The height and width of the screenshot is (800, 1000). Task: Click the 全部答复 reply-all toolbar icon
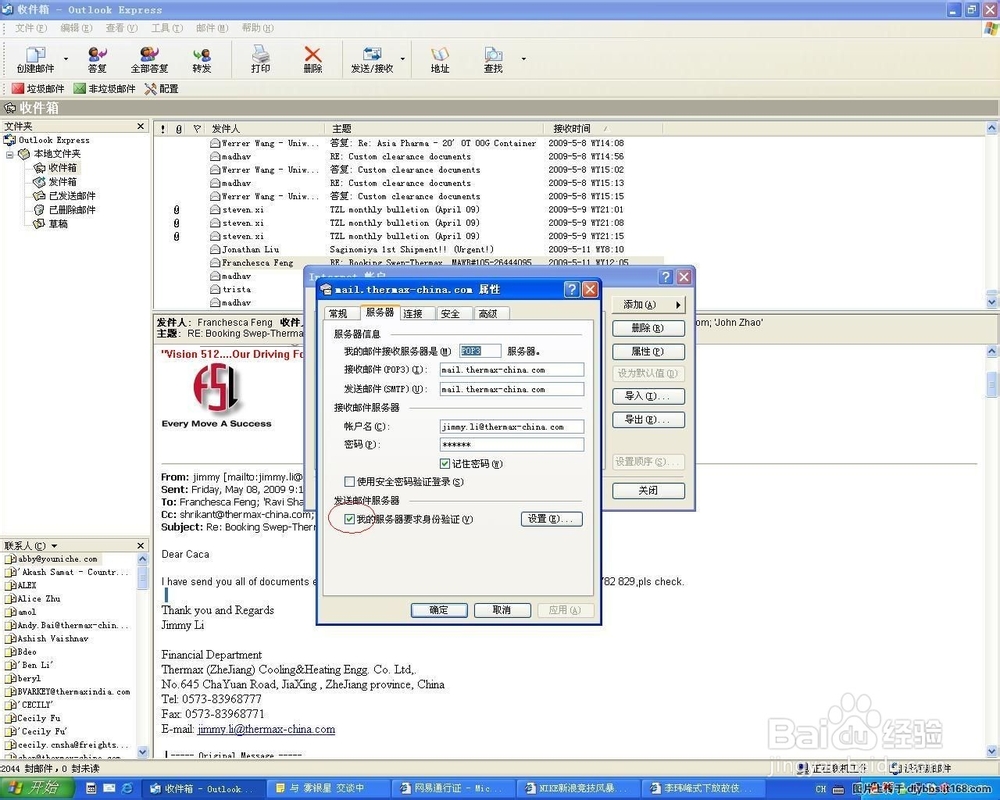(149, 59)
